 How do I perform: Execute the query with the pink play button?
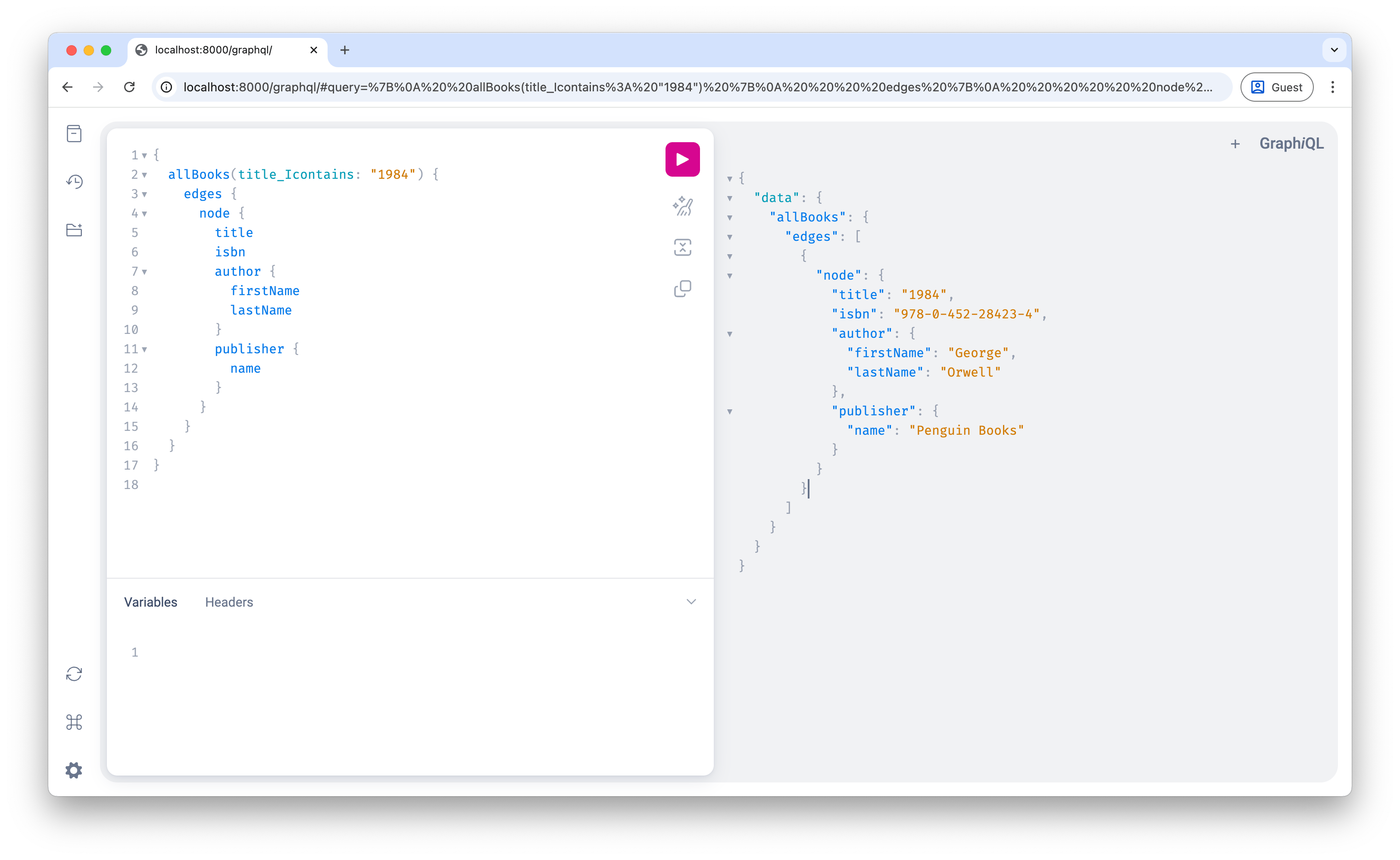click(682, 159)
